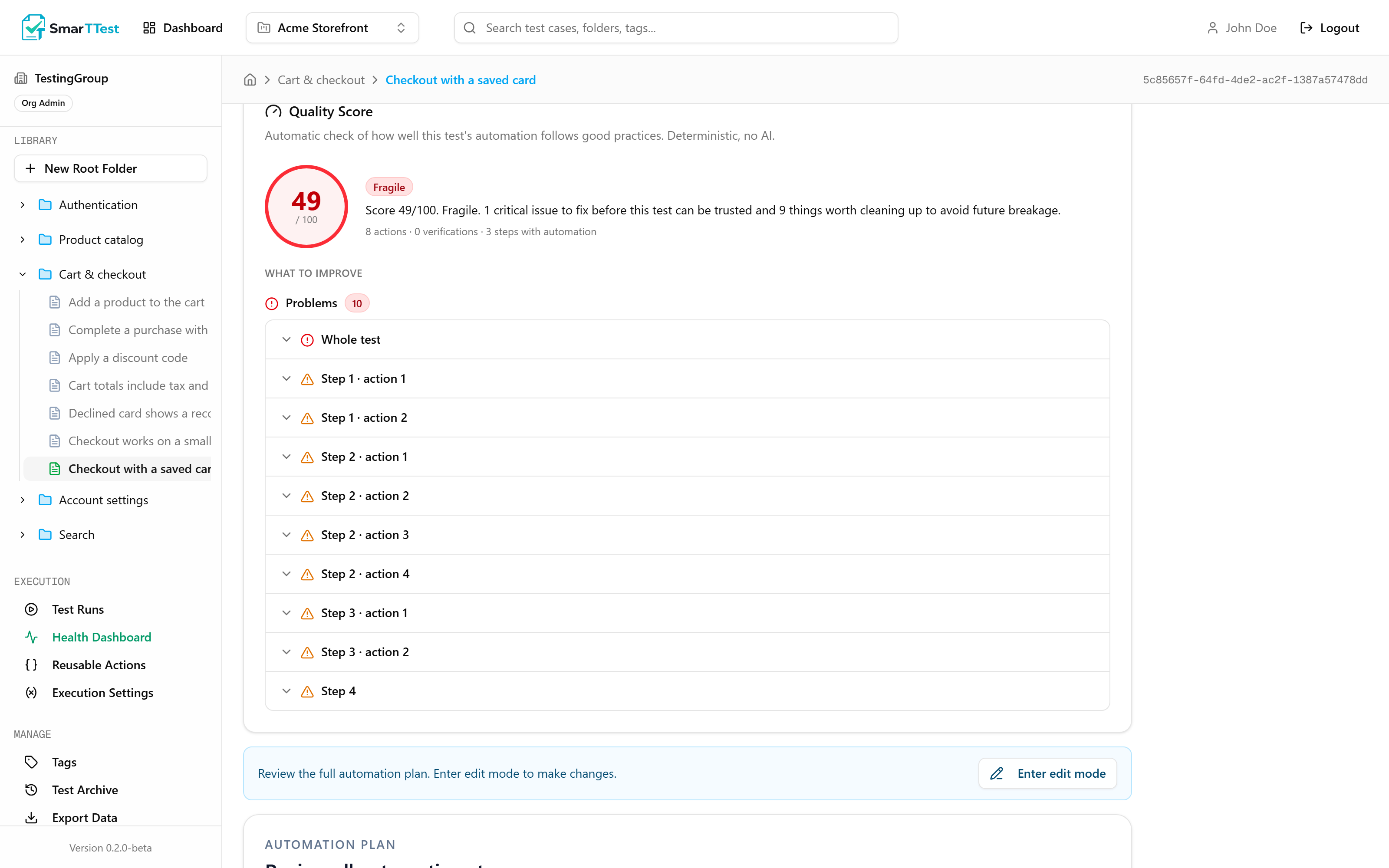Open the Dashboard page
1389x868 pixels.
pyautogui.click(x=182, y=27)
